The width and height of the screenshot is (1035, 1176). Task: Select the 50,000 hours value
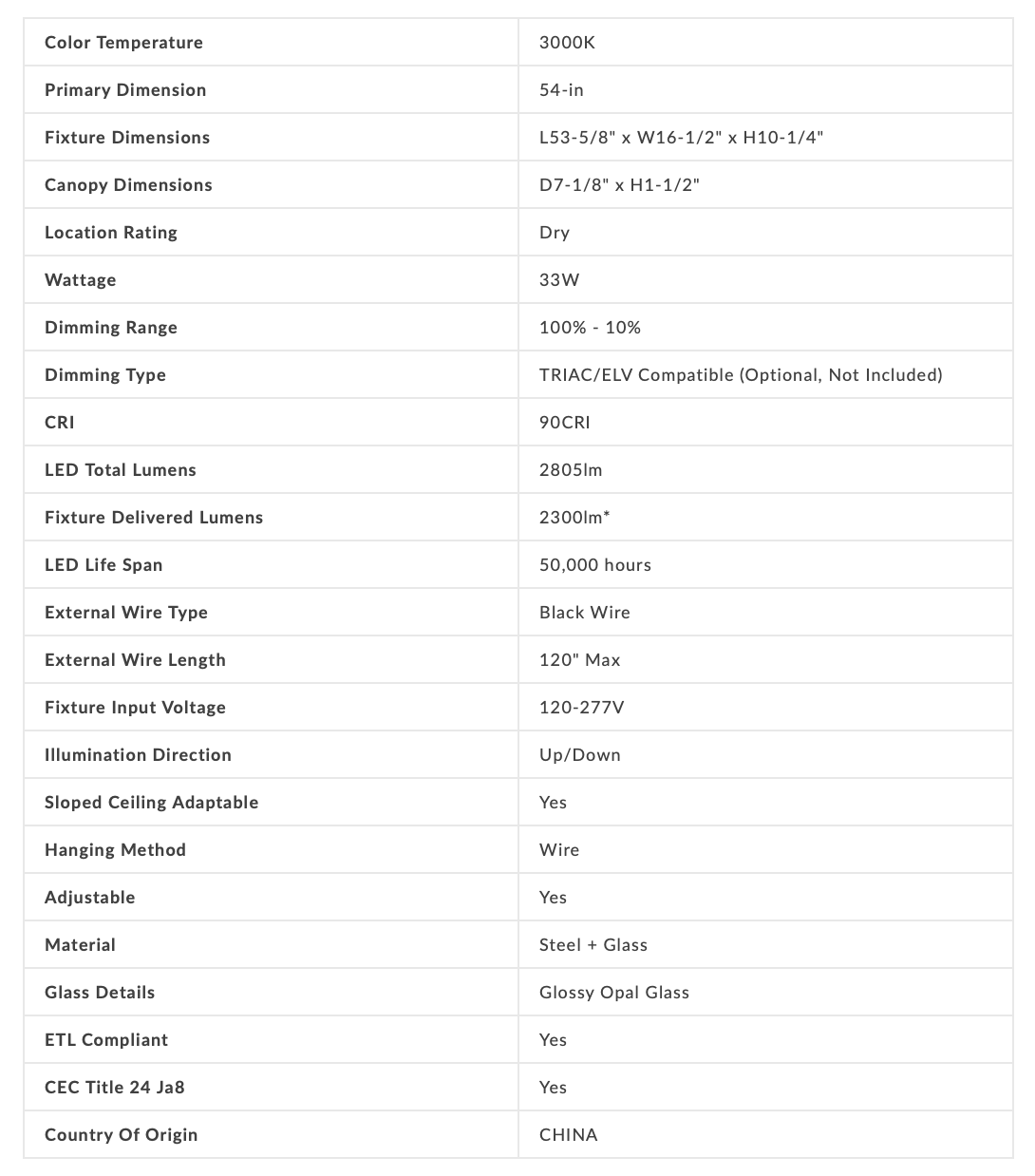[x=595, y=565]
